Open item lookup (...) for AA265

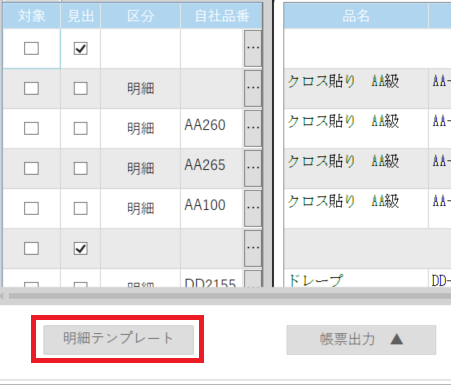[253, 168]
